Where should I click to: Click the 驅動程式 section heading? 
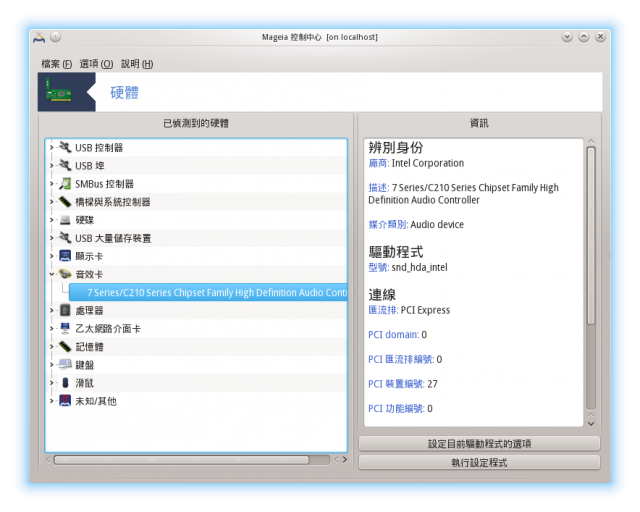[396, 252]
